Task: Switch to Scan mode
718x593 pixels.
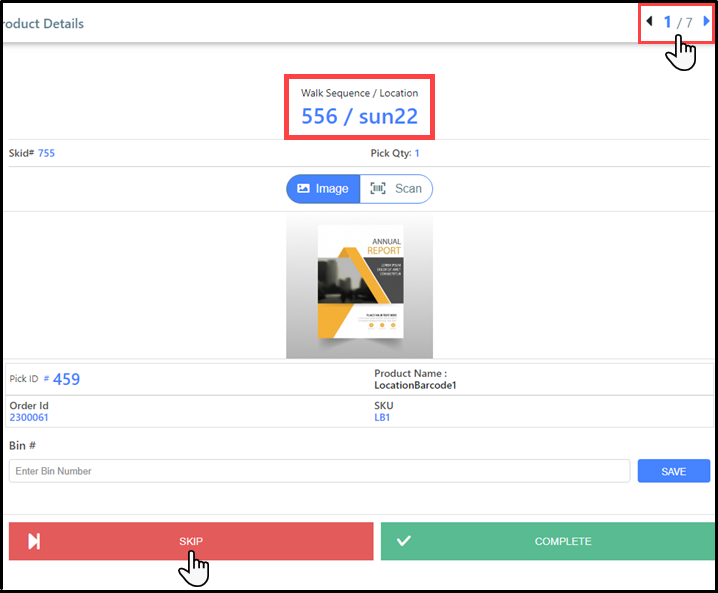Action: pyautogui.click(x=397, y=189)
